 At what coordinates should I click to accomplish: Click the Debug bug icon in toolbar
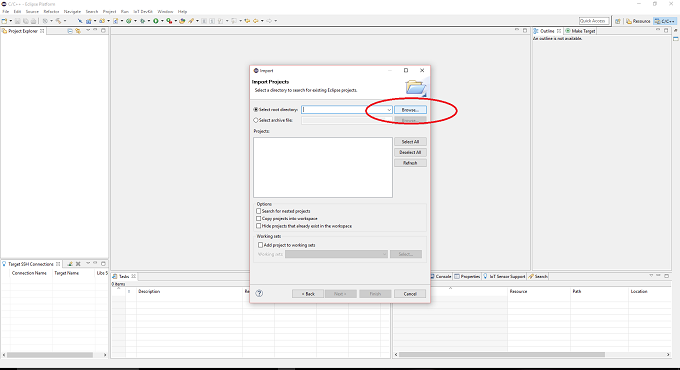[142, 21]
